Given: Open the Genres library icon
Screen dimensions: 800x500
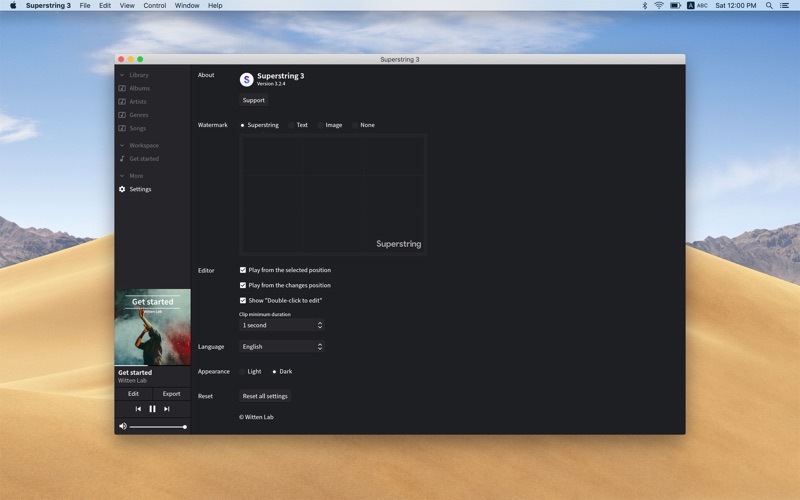Looking at the screenshot, I should coord(122,115).
